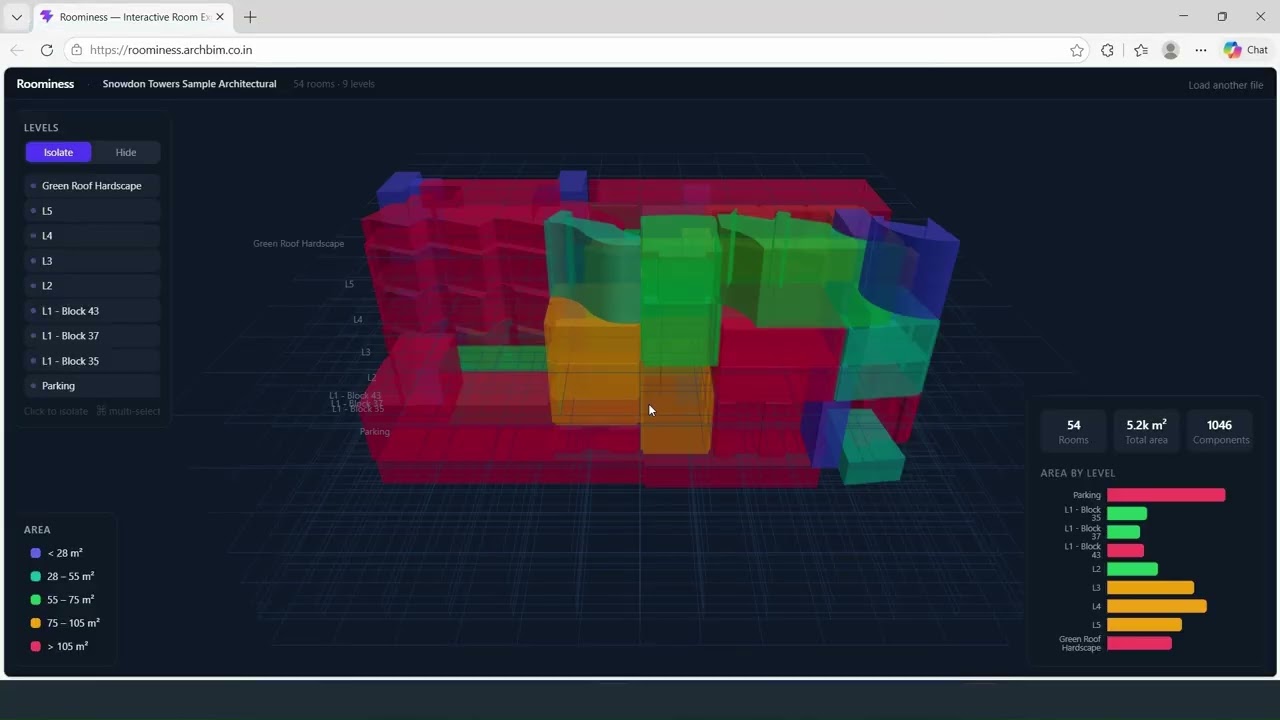Open the user profile avatar
This screenshot has height=720, width=1280.
click(1170, 50)
